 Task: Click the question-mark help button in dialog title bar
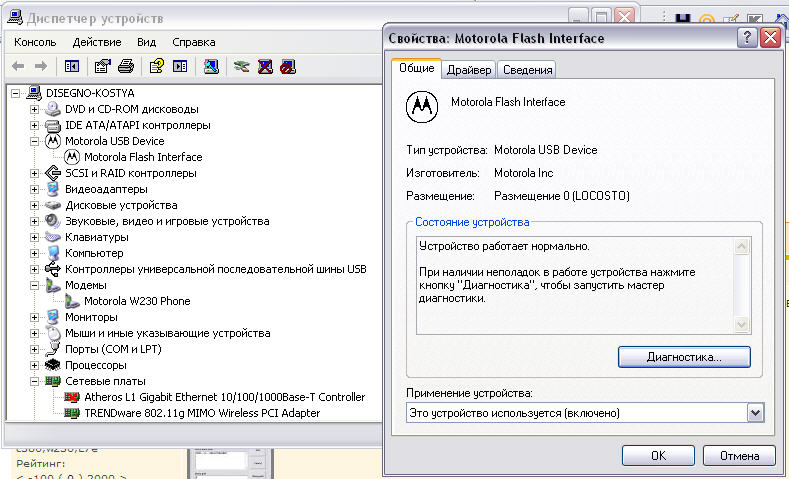747,38
